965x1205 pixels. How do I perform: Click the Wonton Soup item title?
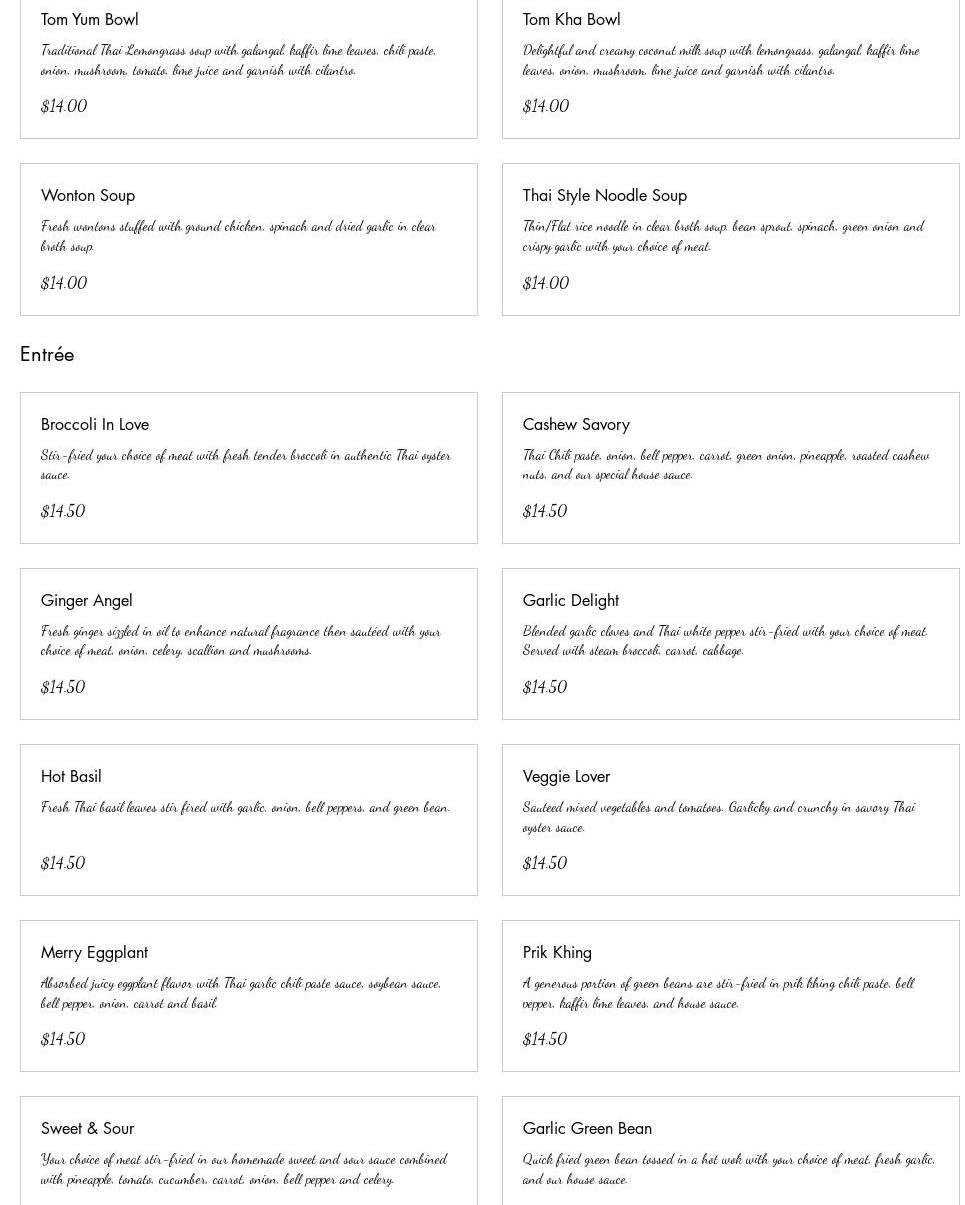click(88, 195)
